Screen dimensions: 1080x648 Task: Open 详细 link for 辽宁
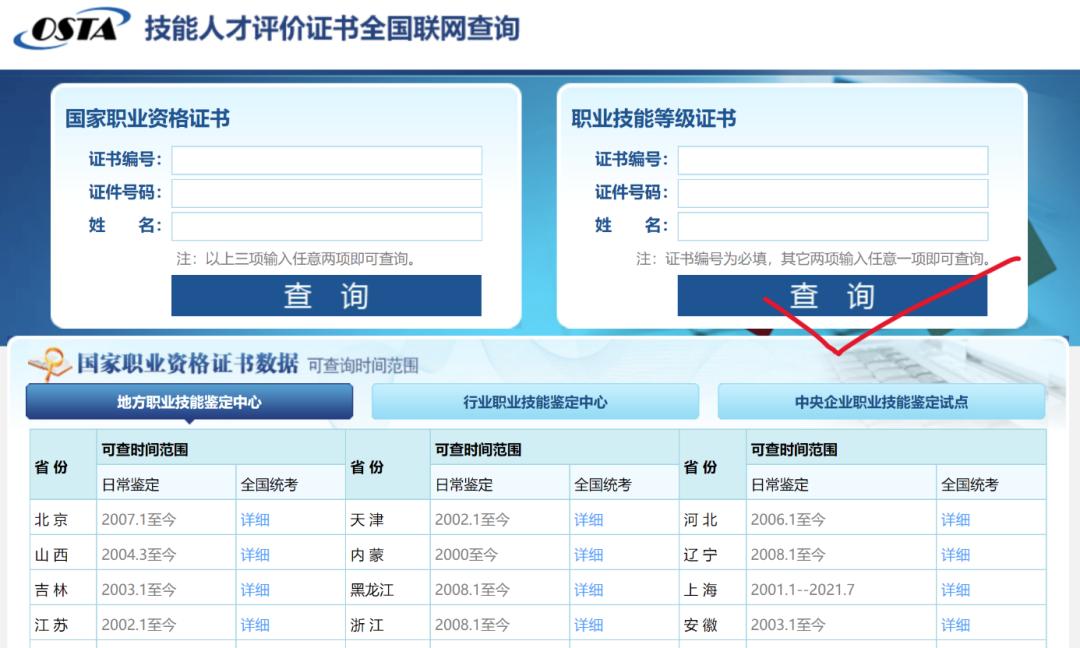[955, 554]
